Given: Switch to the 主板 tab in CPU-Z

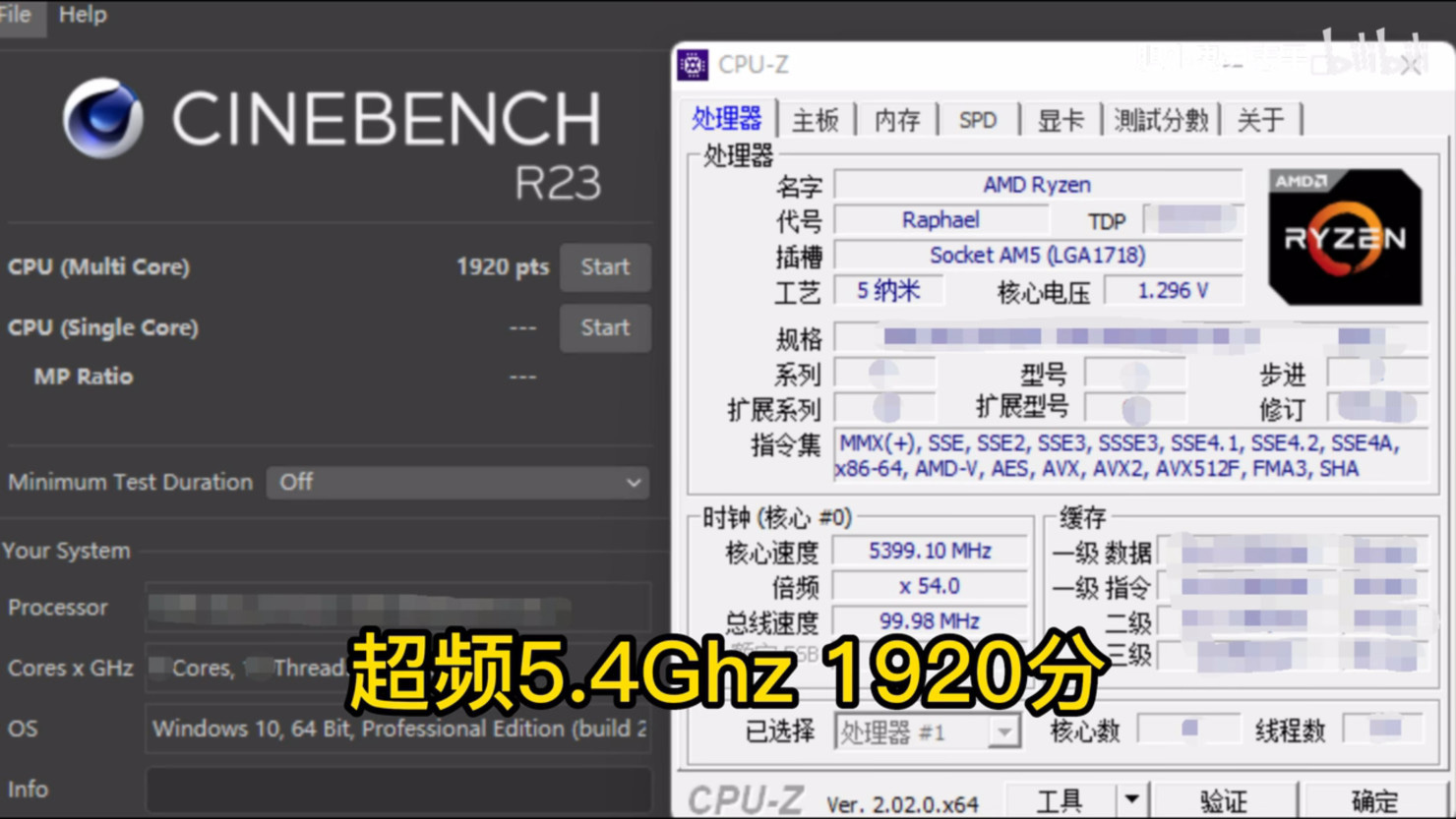Looking at the screenshot, I should click(x=816, y=120).
